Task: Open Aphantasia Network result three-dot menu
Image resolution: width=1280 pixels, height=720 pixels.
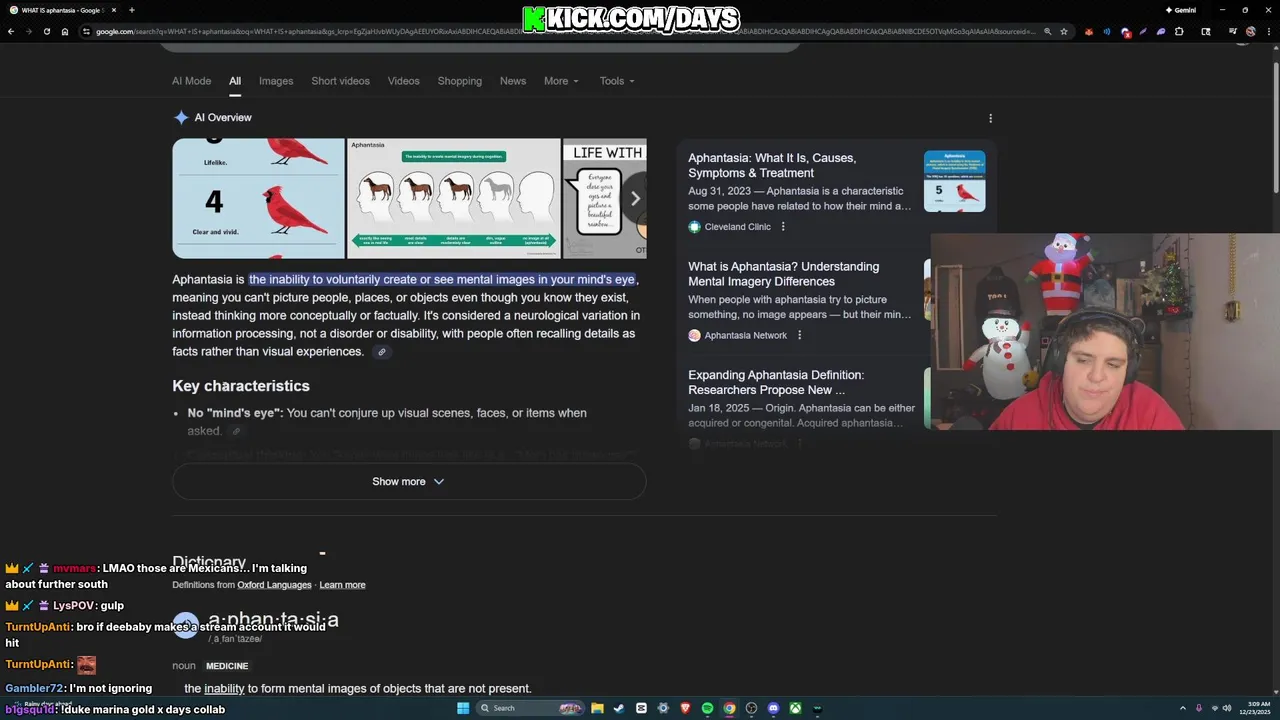Action: coord(799,335)
